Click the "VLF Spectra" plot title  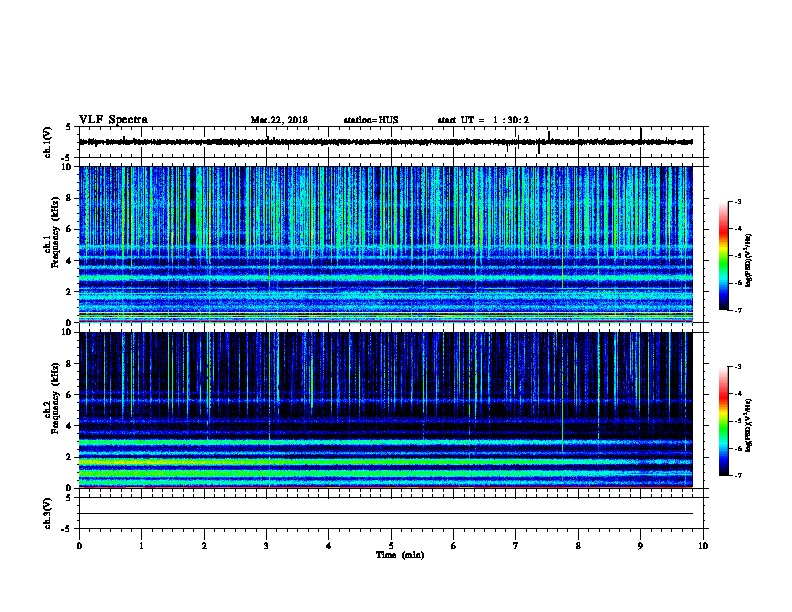113,120
